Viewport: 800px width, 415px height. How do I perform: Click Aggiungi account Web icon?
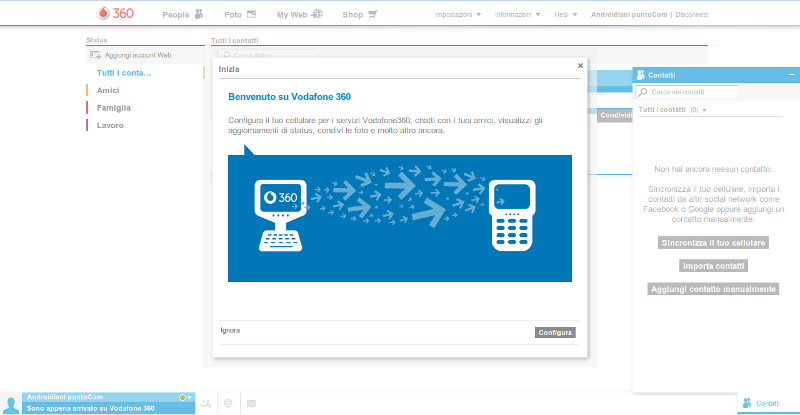tap(95, 56)
